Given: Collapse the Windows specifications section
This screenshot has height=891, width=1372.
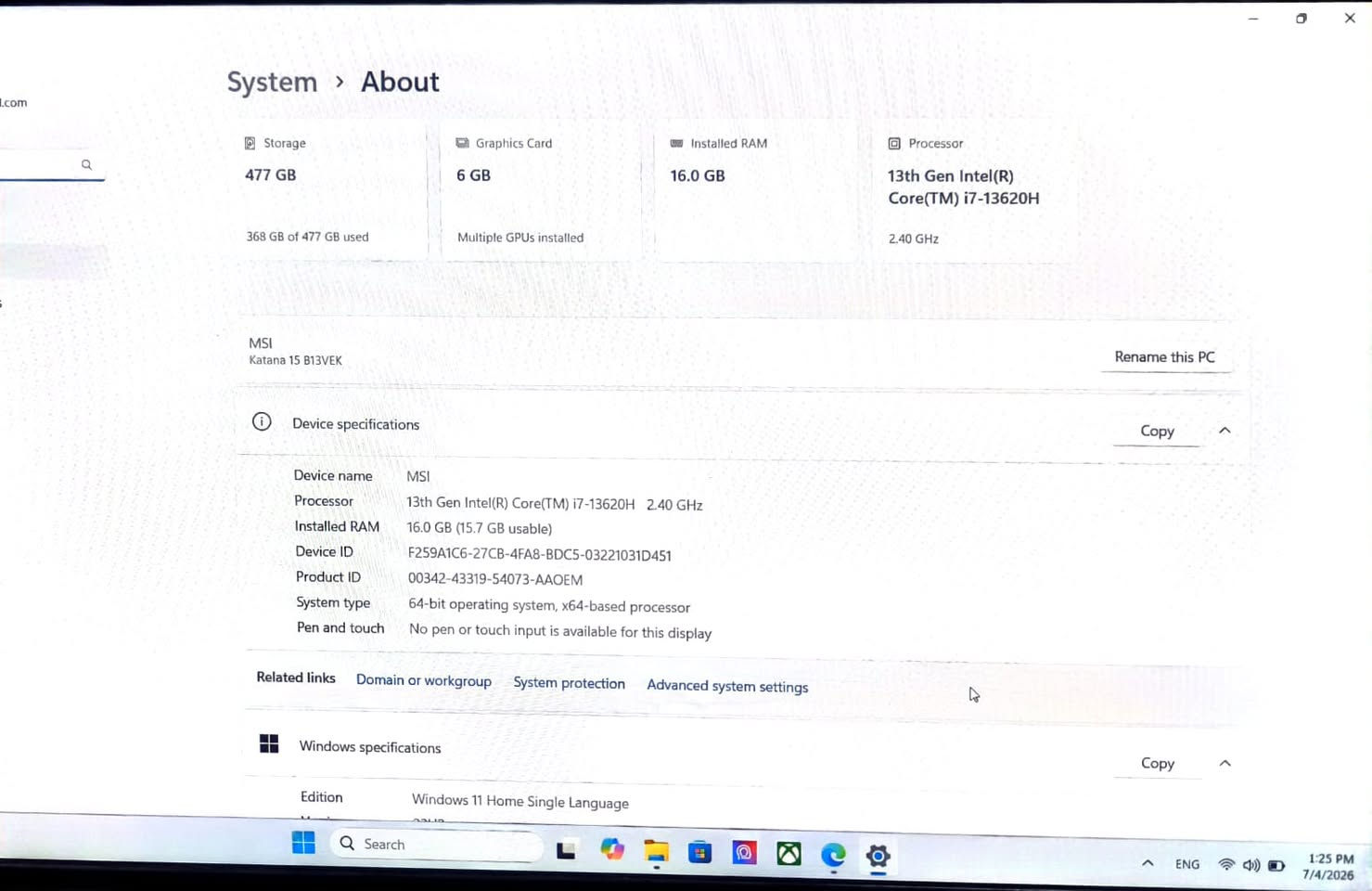Looking at the screenshot, I should [1225, 763].
